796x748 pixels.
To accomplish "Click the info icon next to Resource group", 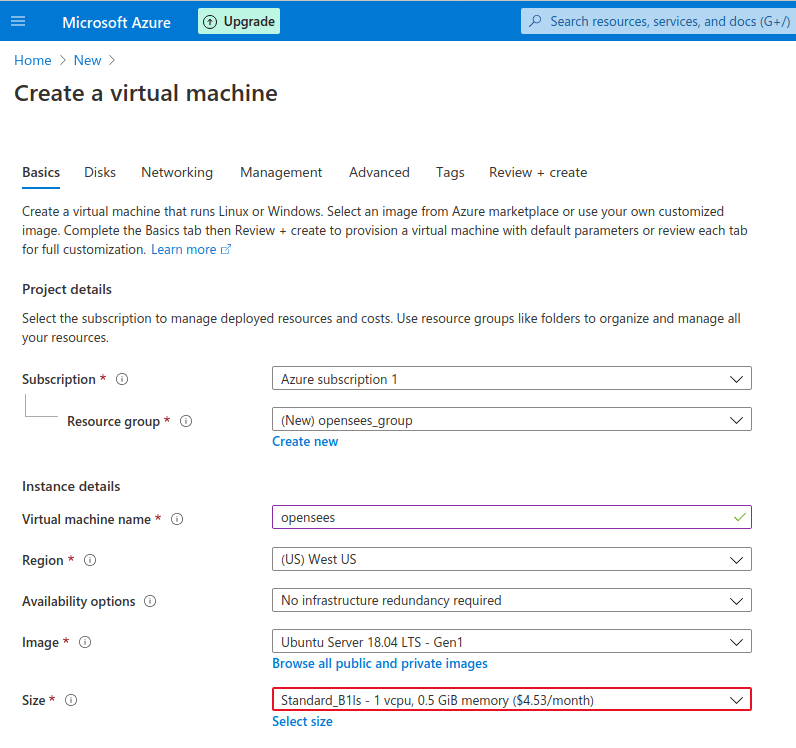I will click(186, 421).
